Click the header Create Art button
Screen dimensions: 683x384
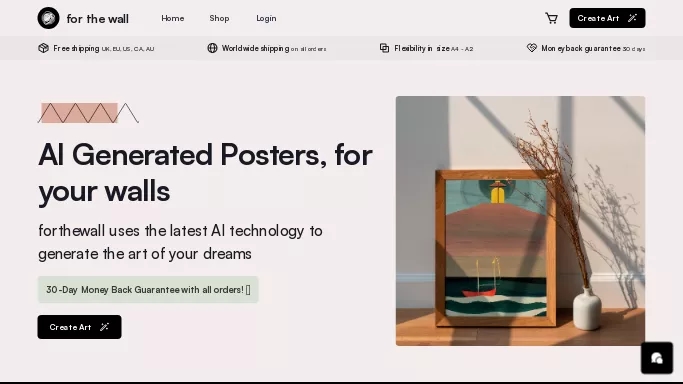click(607, 18)
